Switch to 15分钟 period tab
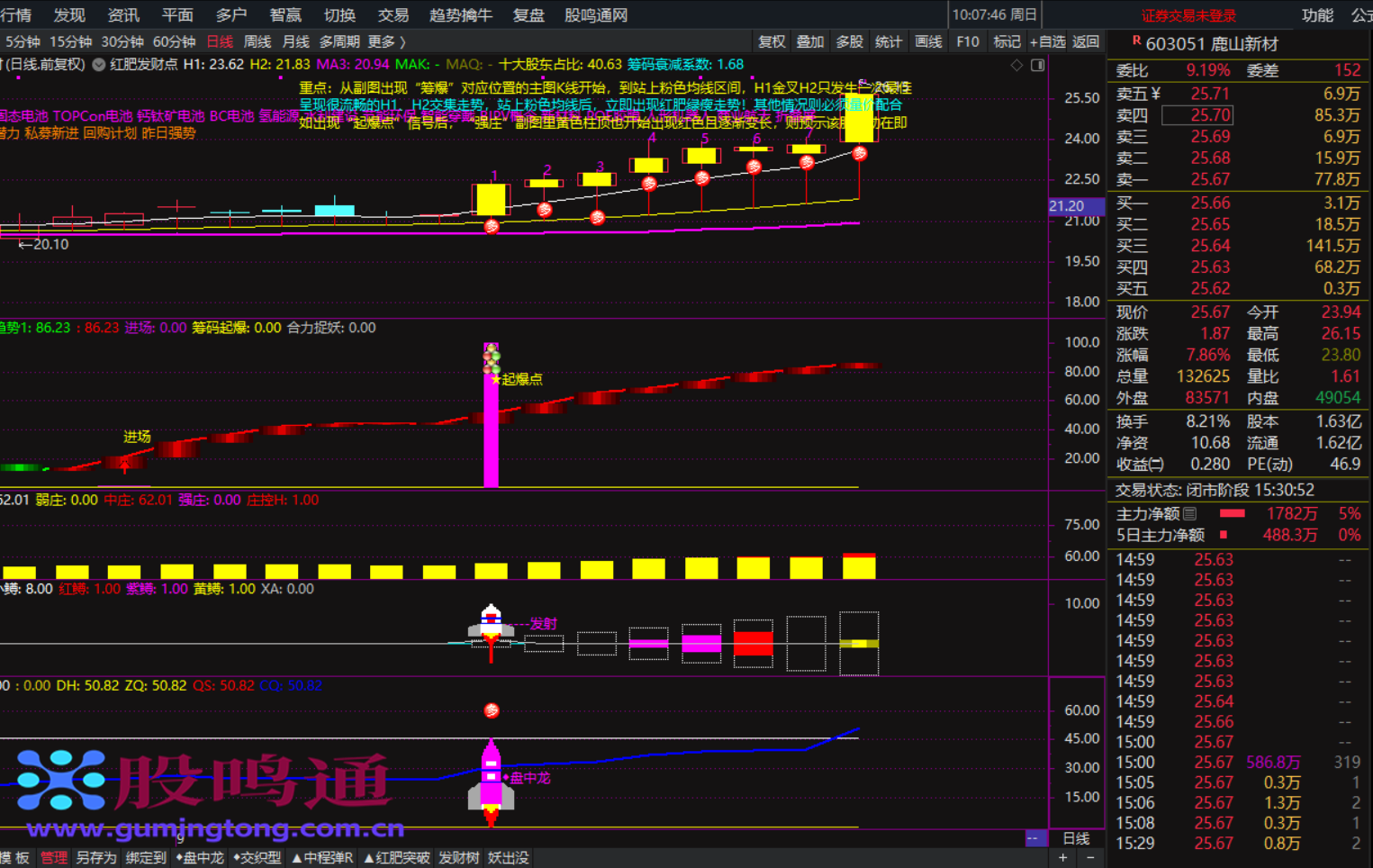Screen dimensions: 1373x868 coord(71,41)
